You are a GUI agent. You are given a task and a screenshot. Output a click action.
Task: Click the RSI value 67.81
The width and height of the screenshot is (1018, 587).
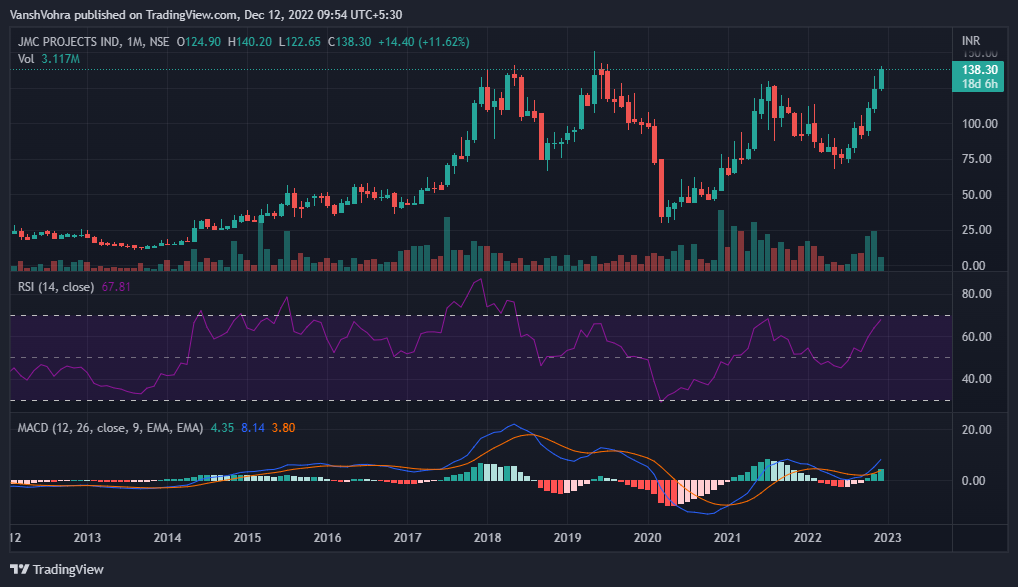pyautogui.click(x=116, y=286)
